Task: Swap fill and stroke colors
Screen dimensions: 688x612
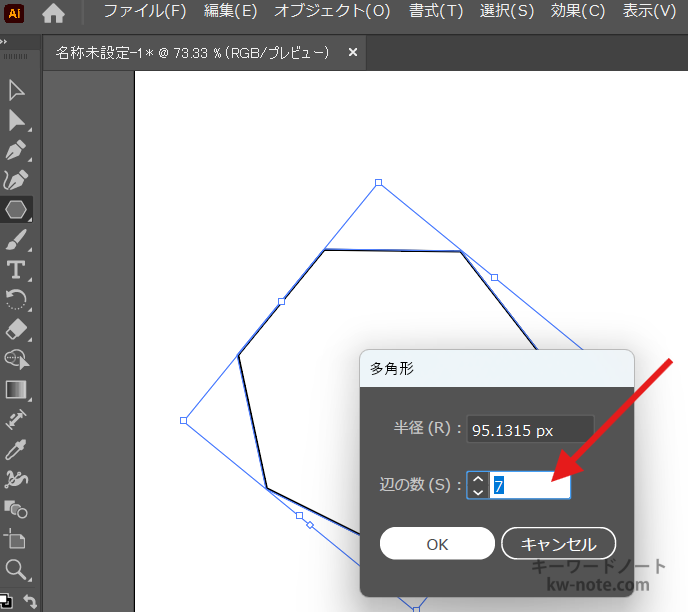Action: tap(30, 601)
